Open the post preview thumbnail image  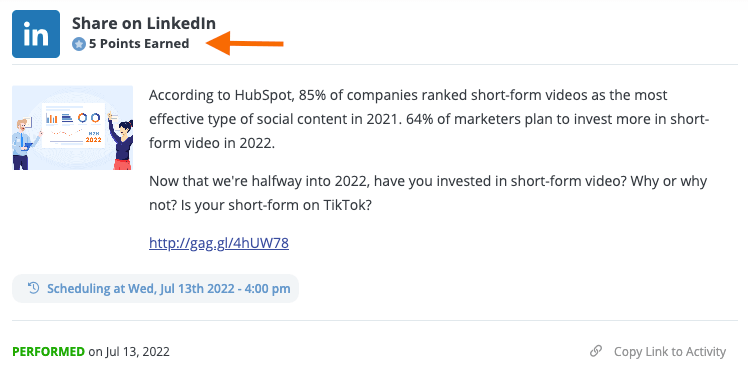click(73, 128)
